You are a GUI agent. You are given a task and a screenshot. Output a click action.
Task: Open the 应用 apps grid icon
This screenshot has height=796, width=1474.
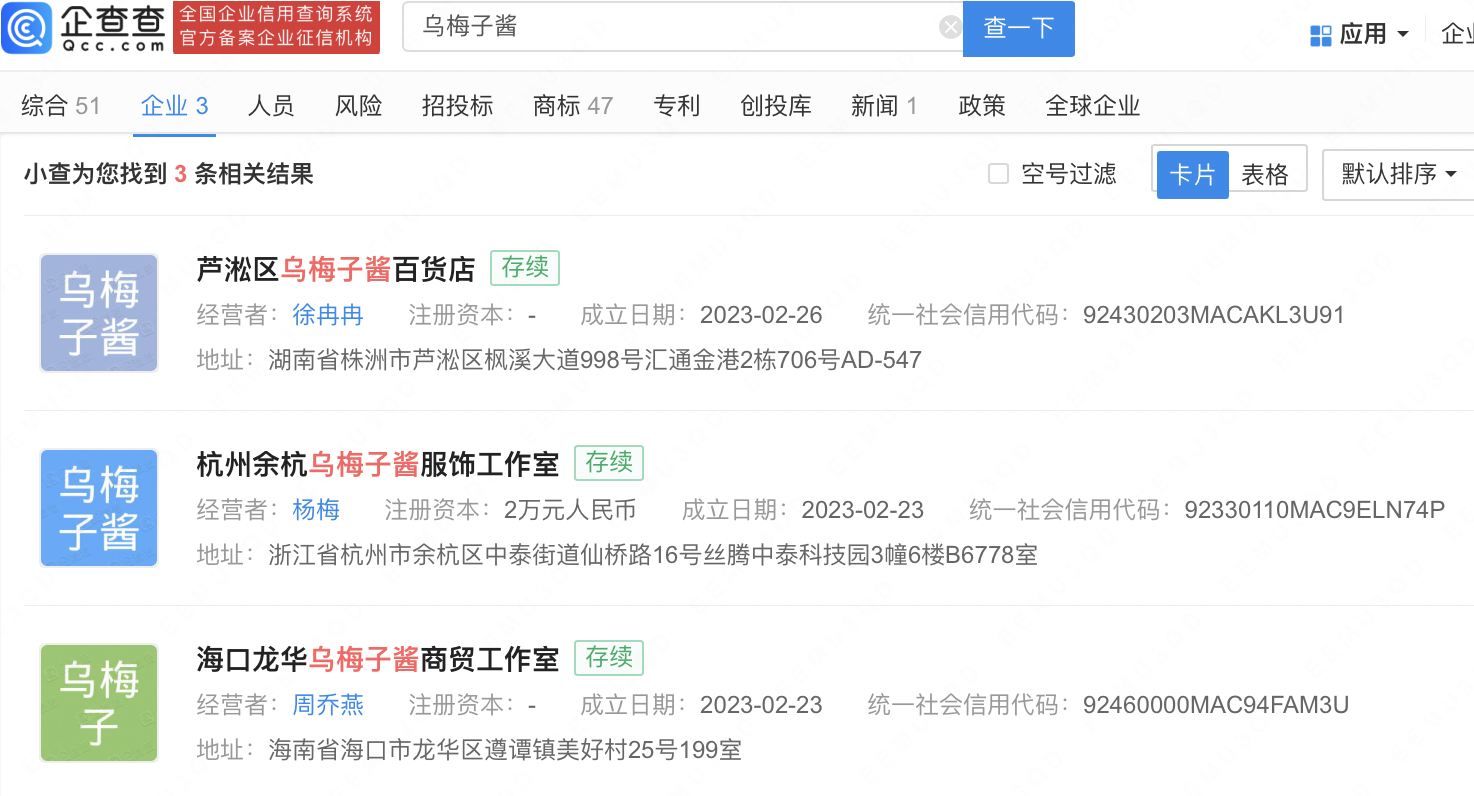pos(1321,35)
